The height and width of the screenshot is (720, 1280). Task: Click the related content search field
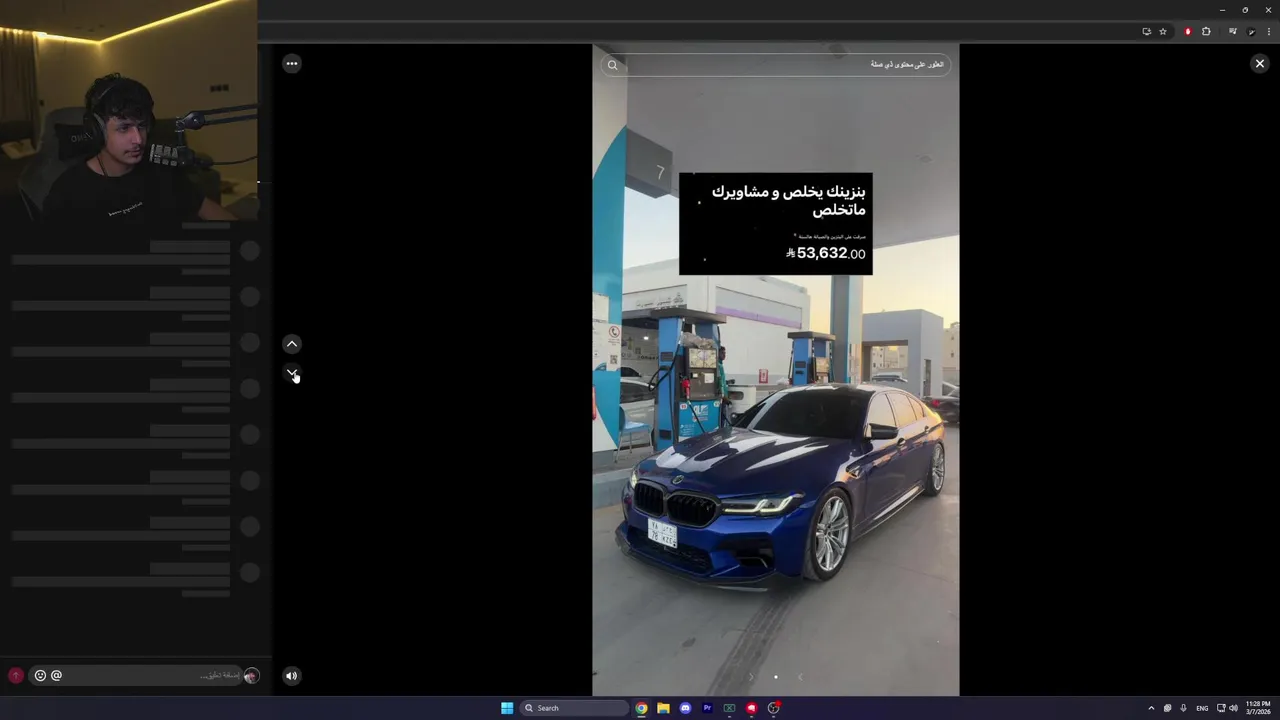point(775,65)
